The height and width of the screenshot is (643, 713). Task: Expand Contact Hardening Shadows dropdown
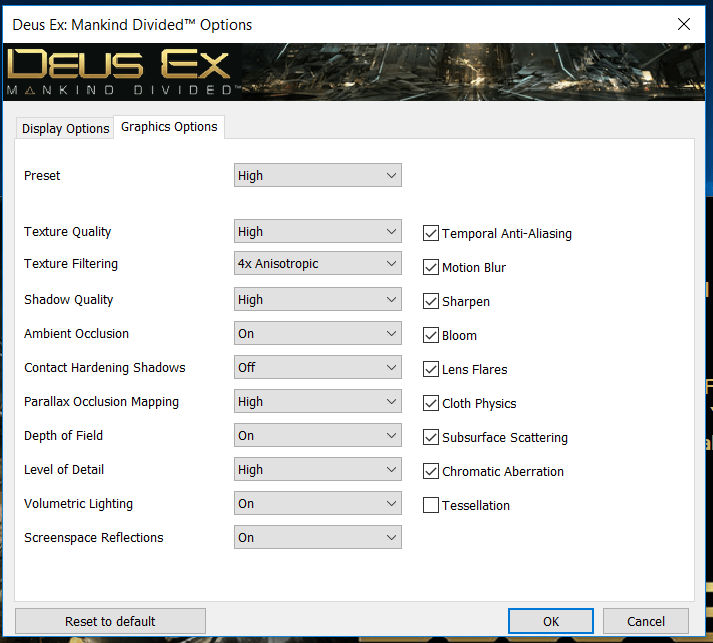(317, 368)
